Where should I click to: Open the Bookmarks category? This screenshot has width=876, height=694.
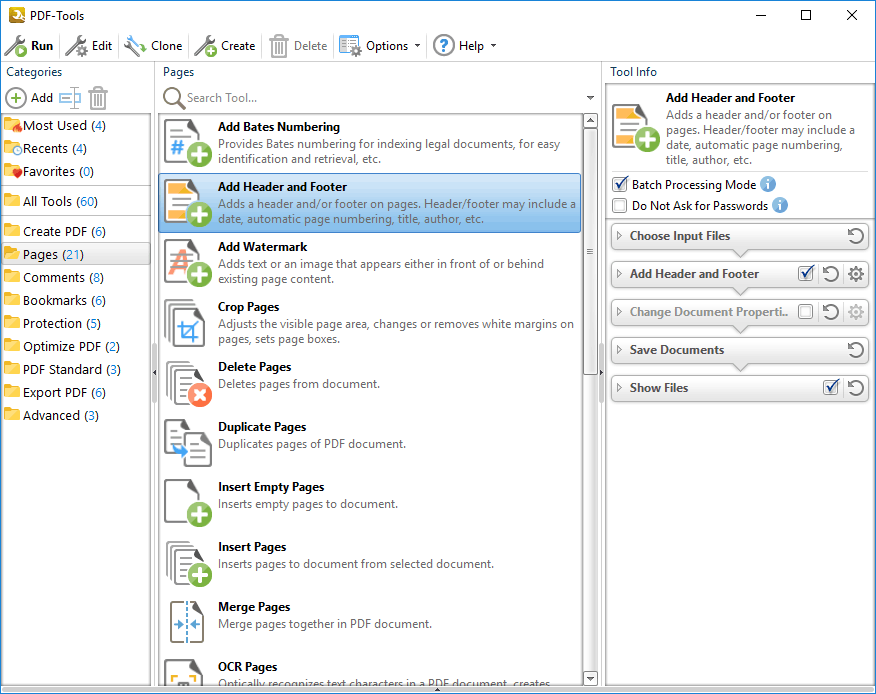point(76,300)
